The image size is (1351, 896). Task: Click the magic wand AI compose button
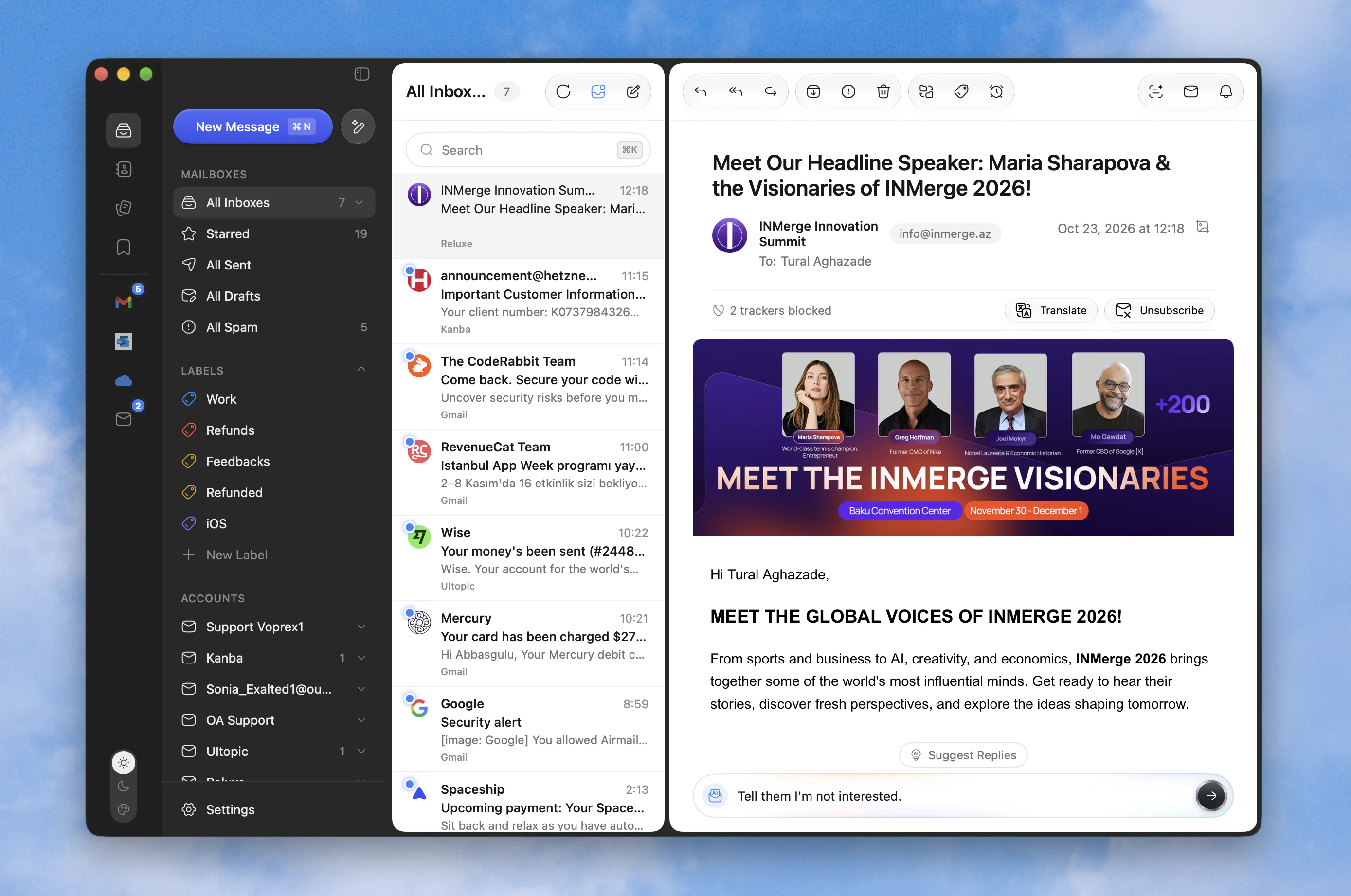358,126
